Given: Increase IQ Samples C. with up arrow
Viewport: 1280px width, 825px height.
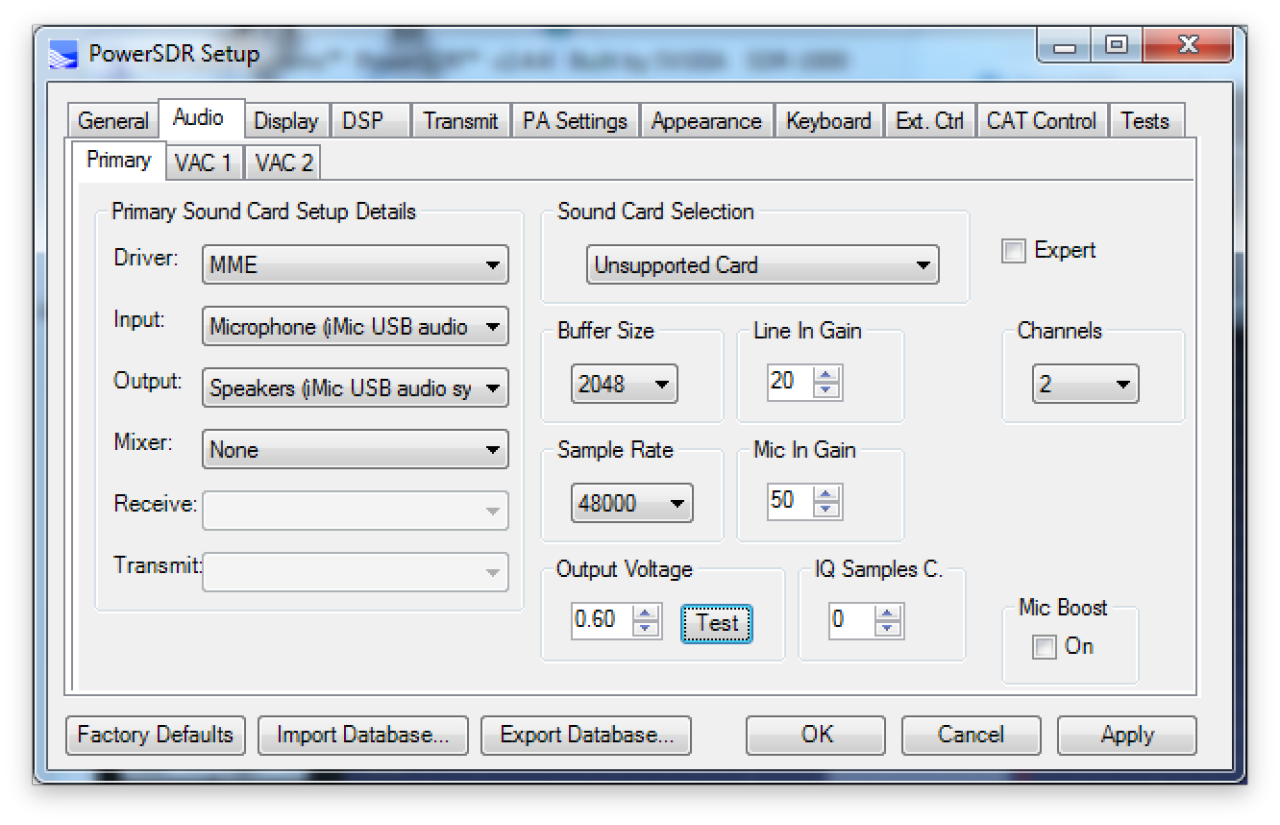Looking at the screenshot, I should coord(887,613).
